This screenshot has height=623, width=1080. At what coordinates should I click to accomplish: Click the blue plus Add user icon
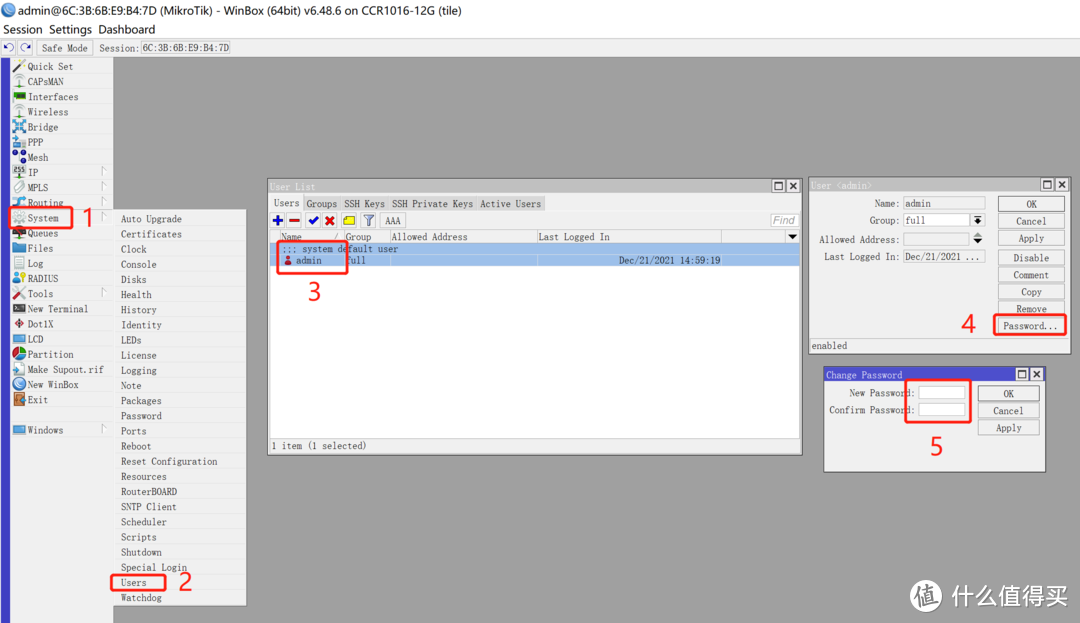tap(279, 220)
